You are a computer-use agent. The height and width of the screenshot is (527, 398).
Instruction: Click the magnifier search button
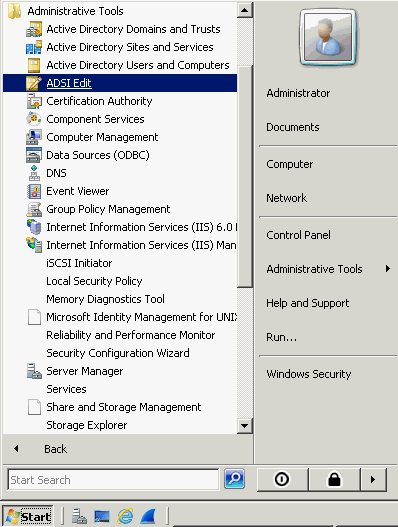[x=234, y=478]
